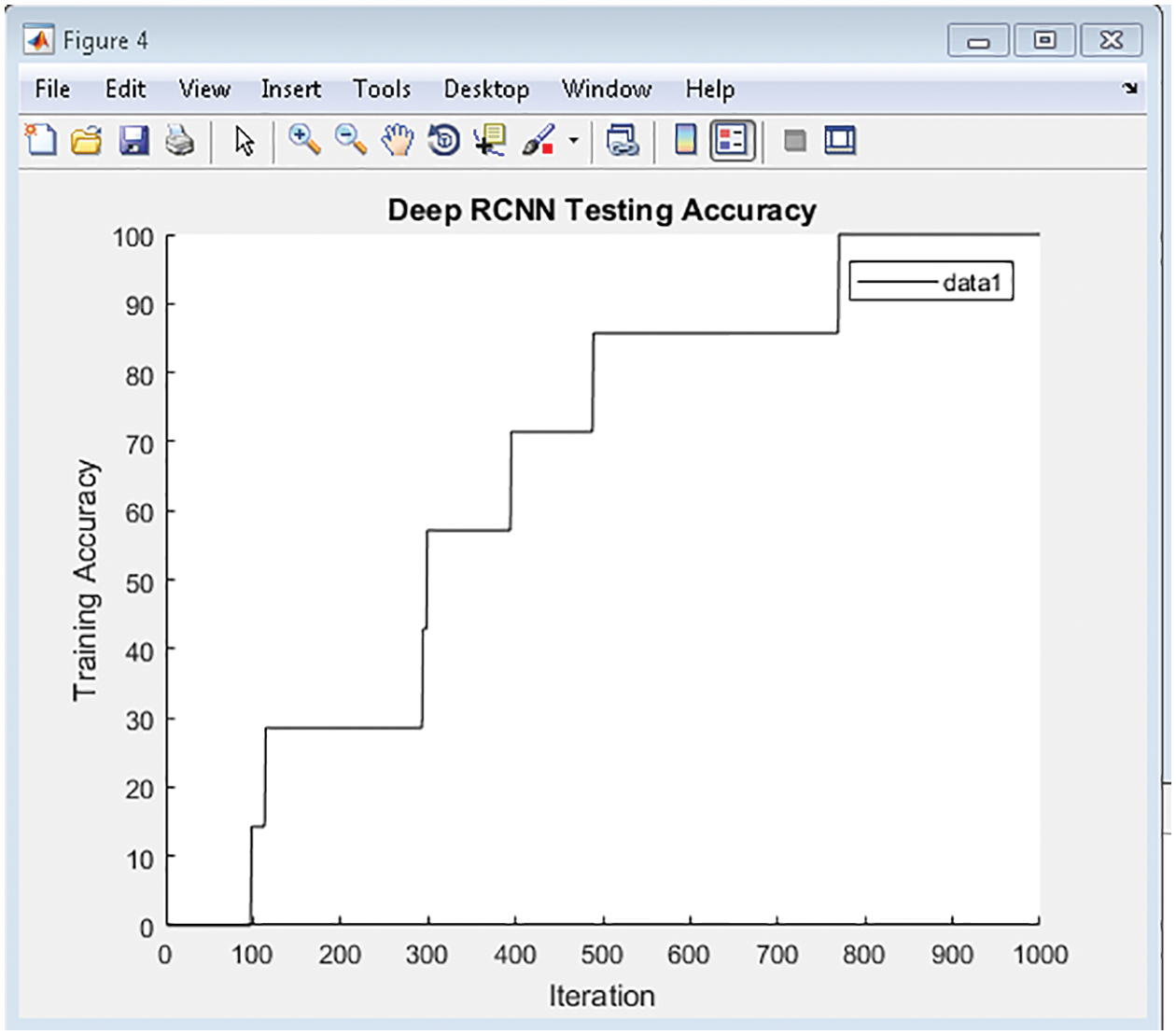The image size is (1176, 1035).
Task: Expand the Brush tool color dropdown arrow
Action: point(573,141)
